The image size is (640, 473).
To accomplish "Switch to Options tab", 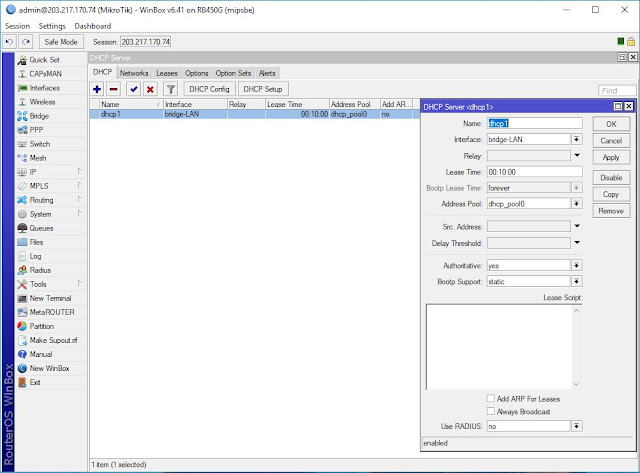I will click(197, 73).
